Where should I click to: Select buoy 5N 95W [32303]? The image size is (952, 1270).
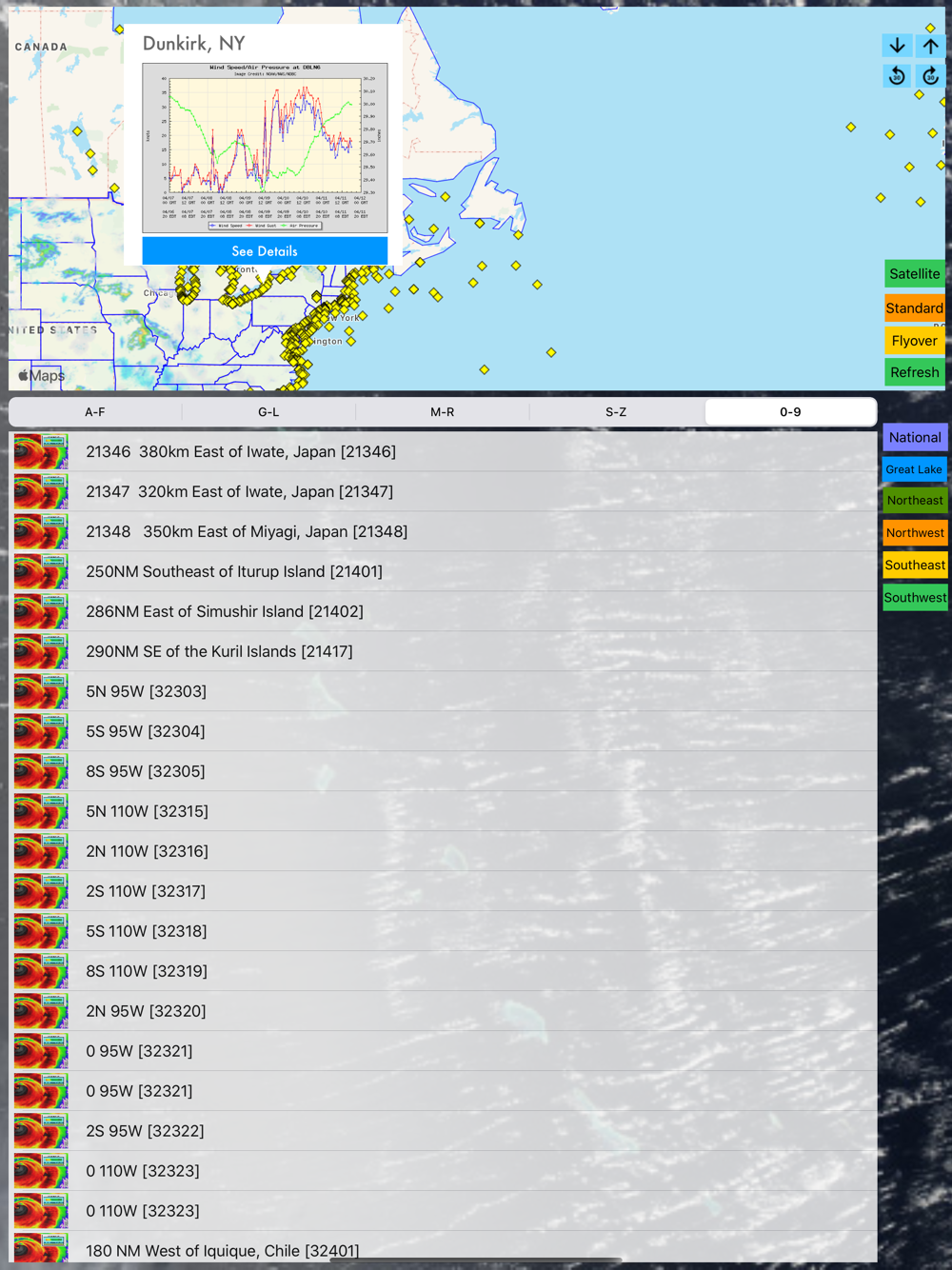click(x=444, y=692)
